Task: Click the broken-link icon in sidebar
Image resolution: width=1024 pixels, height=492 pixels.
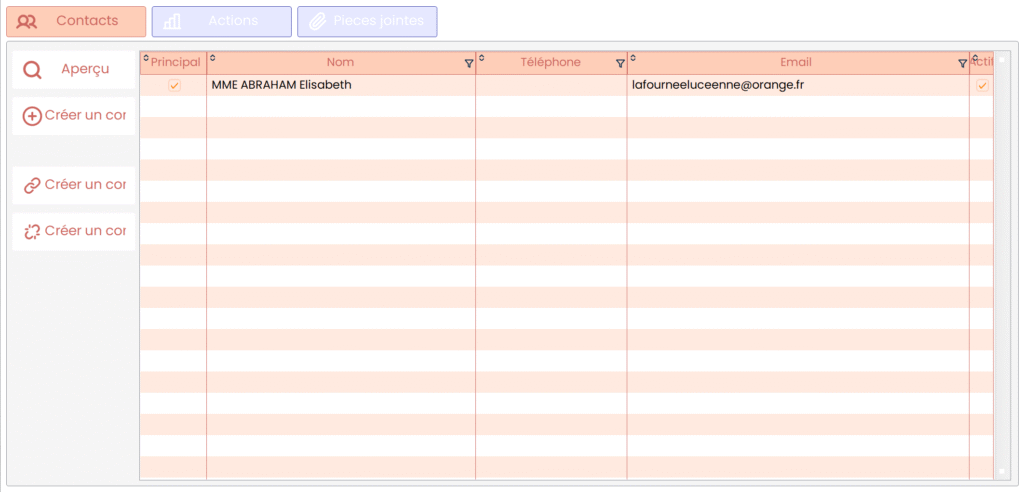Action: pyautogui.click(x=32, y=231)
